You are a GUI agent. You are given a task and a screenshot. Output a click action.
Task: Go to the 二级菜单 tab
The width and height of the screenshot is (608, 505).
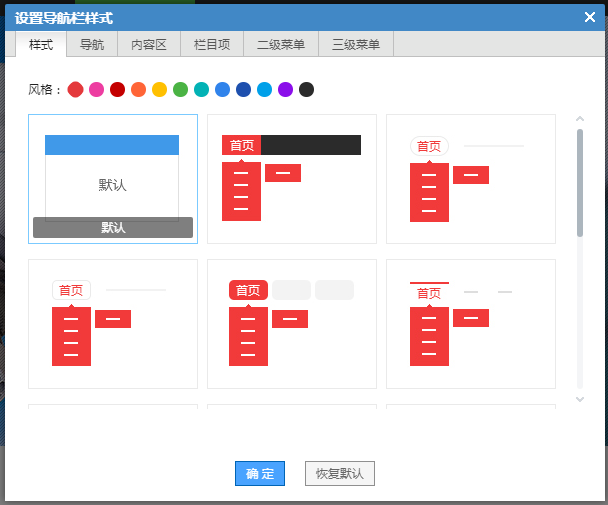tap(281, 44)
